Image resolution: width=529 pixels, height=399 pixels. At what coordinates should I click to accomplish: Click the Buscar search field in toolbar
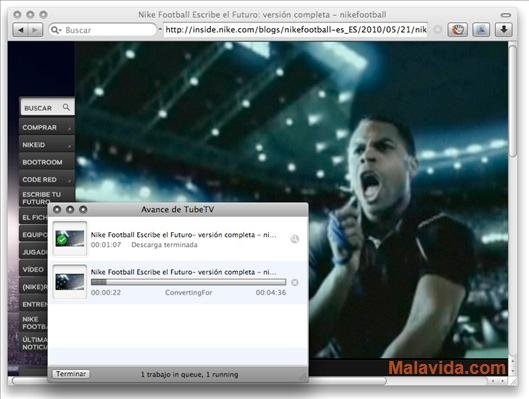(x=103, y=30)
